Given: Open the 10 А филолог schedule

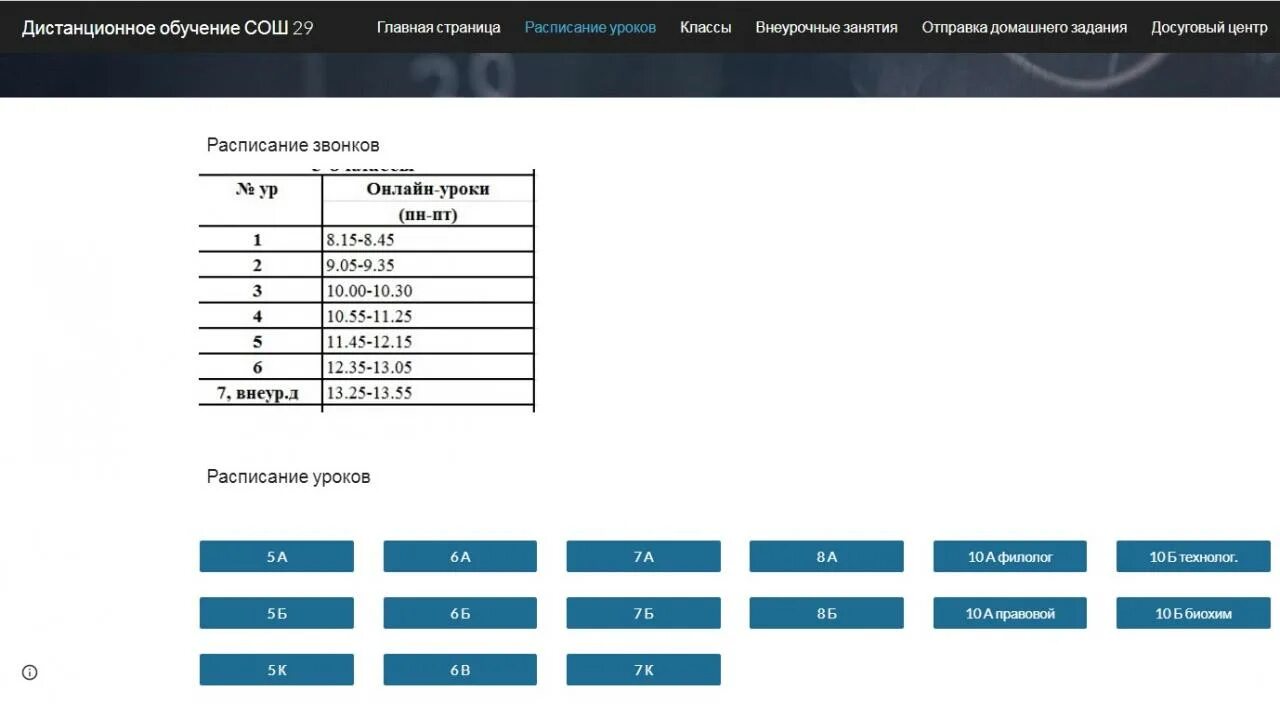Looking at the screenshot, I should pos(1010,557).
